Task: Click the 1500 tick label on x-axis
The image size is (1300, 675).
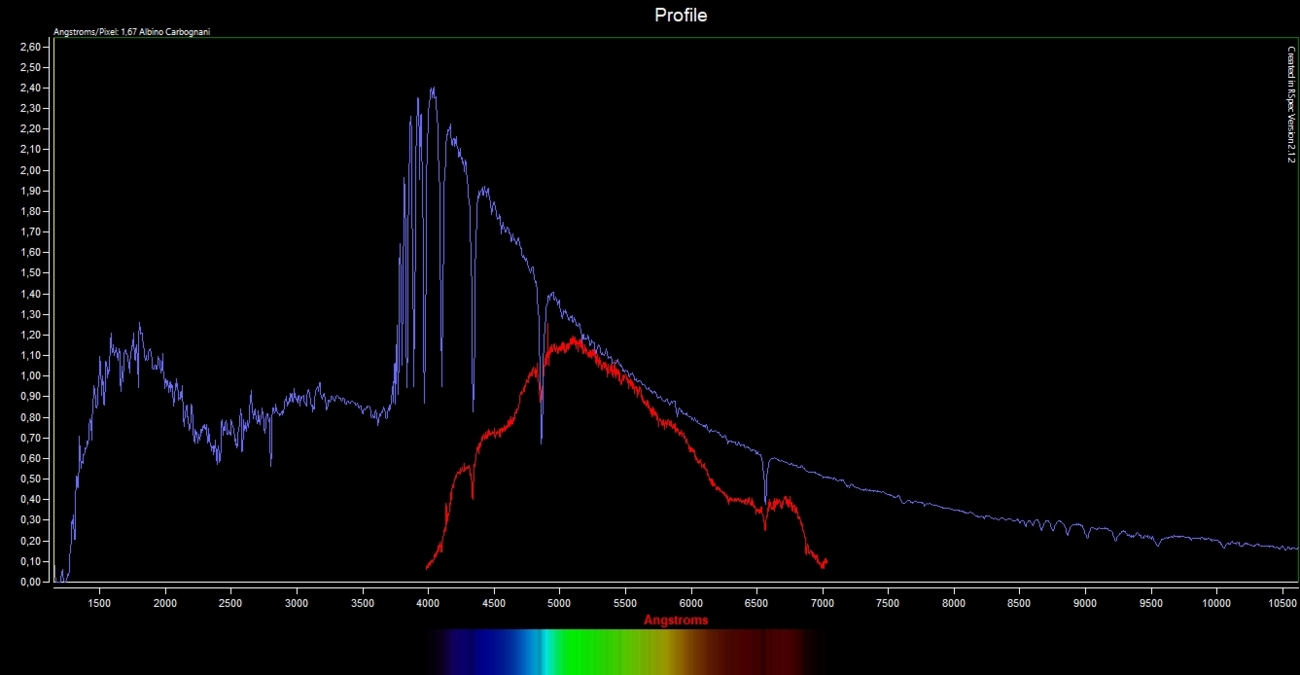Action: point(99,602)
